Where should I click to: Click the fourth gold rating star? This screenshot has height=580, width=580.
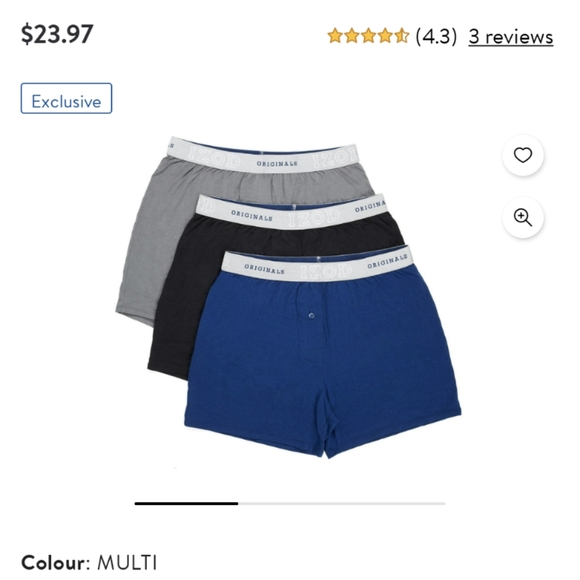pyautogui.click(x=385, y=36)
